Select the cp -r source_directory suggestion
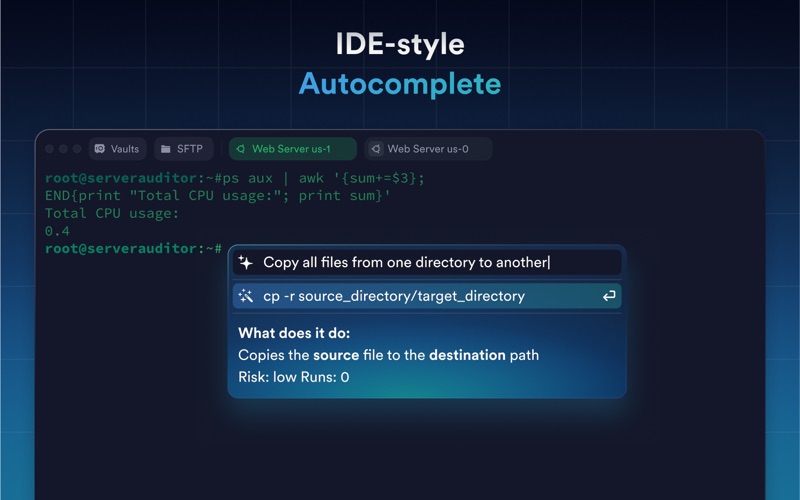Viewport: 800px width, 500px height. [x=427, y=296]
